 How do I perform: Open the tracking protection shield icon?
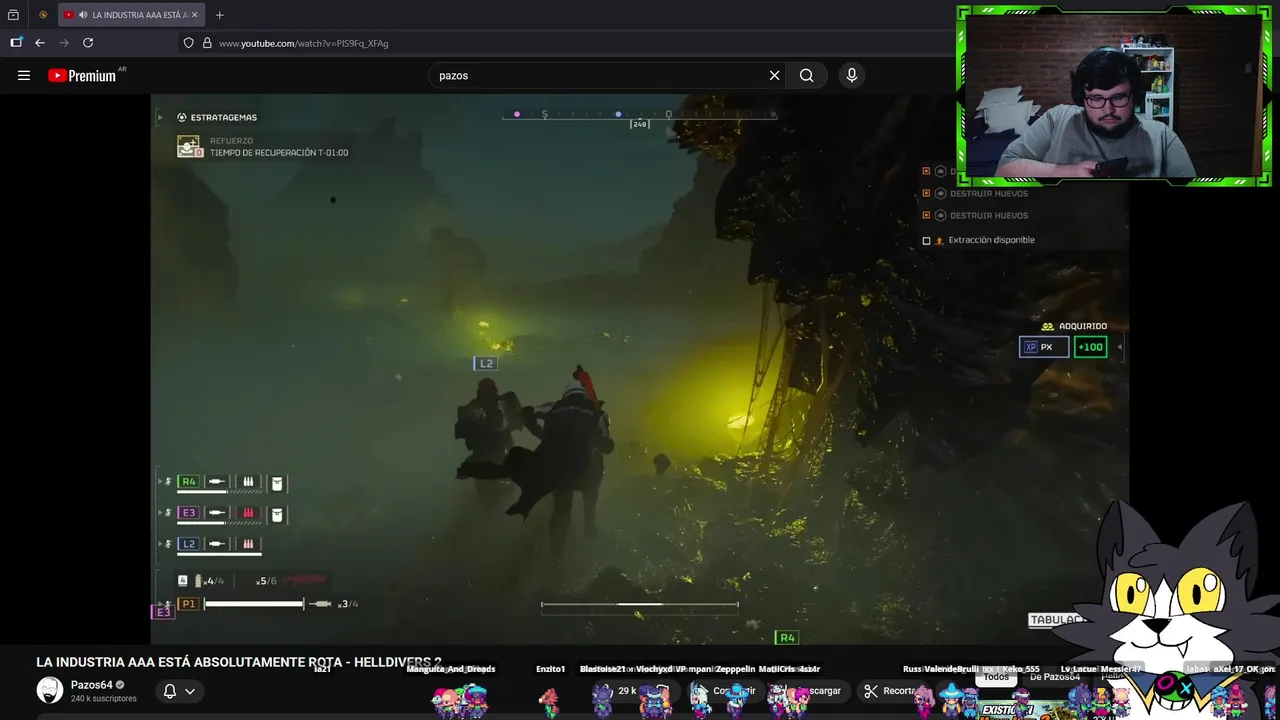(x=188, y=43)
